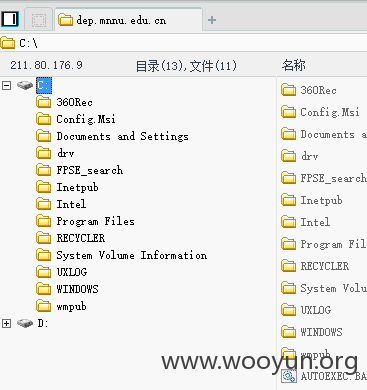The height and width of the screenshot is (390, 367).
Task: Click the dotted-square icon in tab bar
Action: click(x=39, y=20)
